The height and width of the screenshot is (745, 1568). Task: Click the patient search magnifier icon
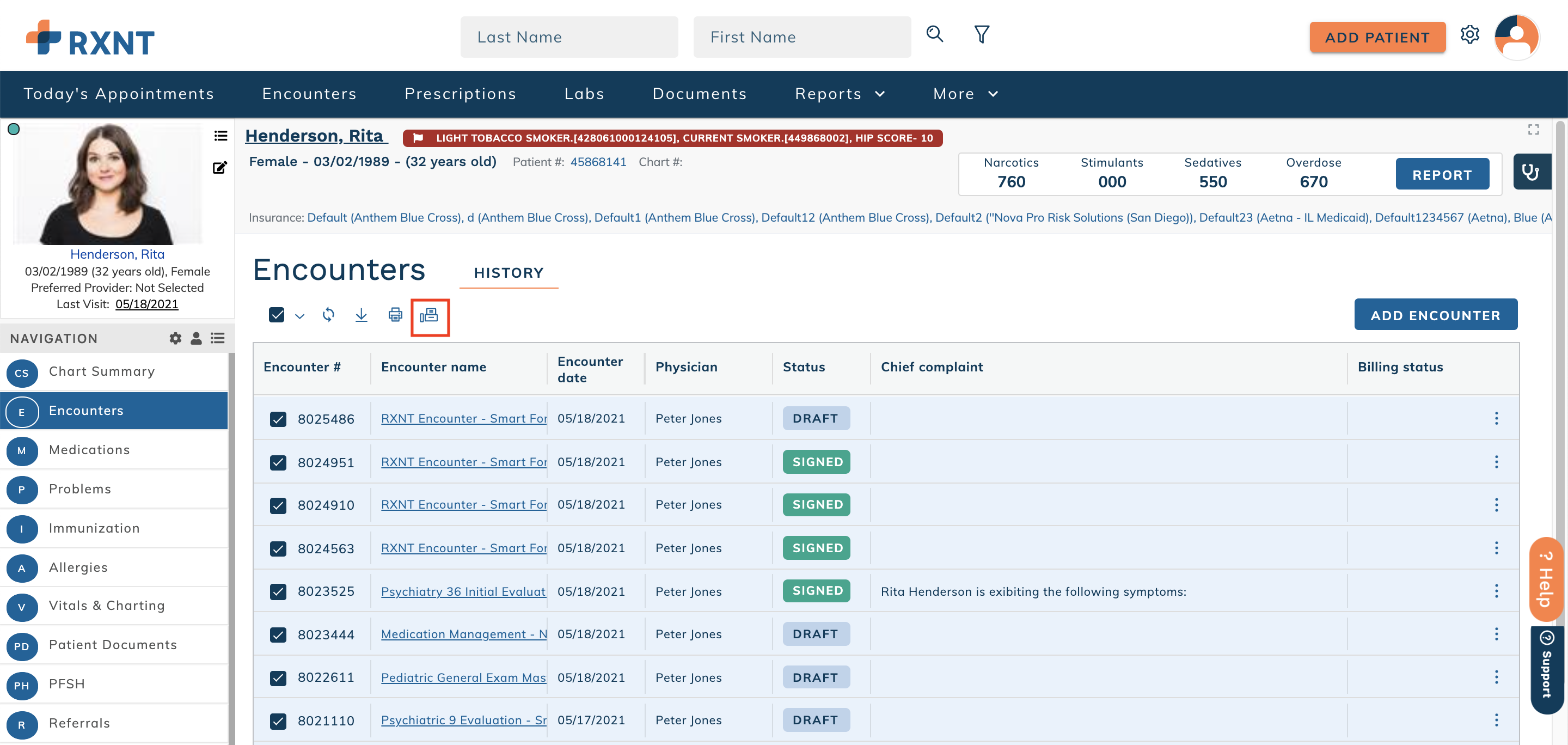coord(934,35)
